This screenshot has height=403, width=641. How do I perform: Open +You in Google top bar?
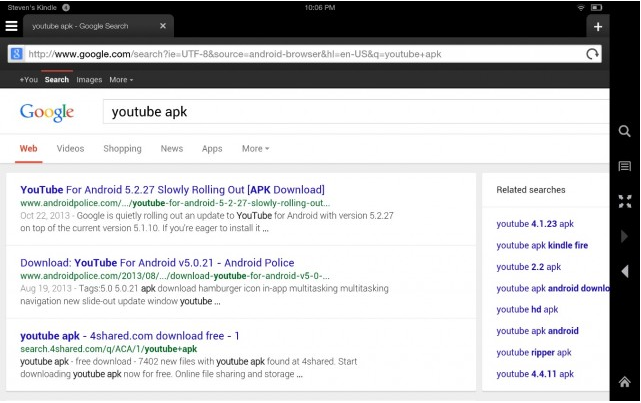pos(28,80)
